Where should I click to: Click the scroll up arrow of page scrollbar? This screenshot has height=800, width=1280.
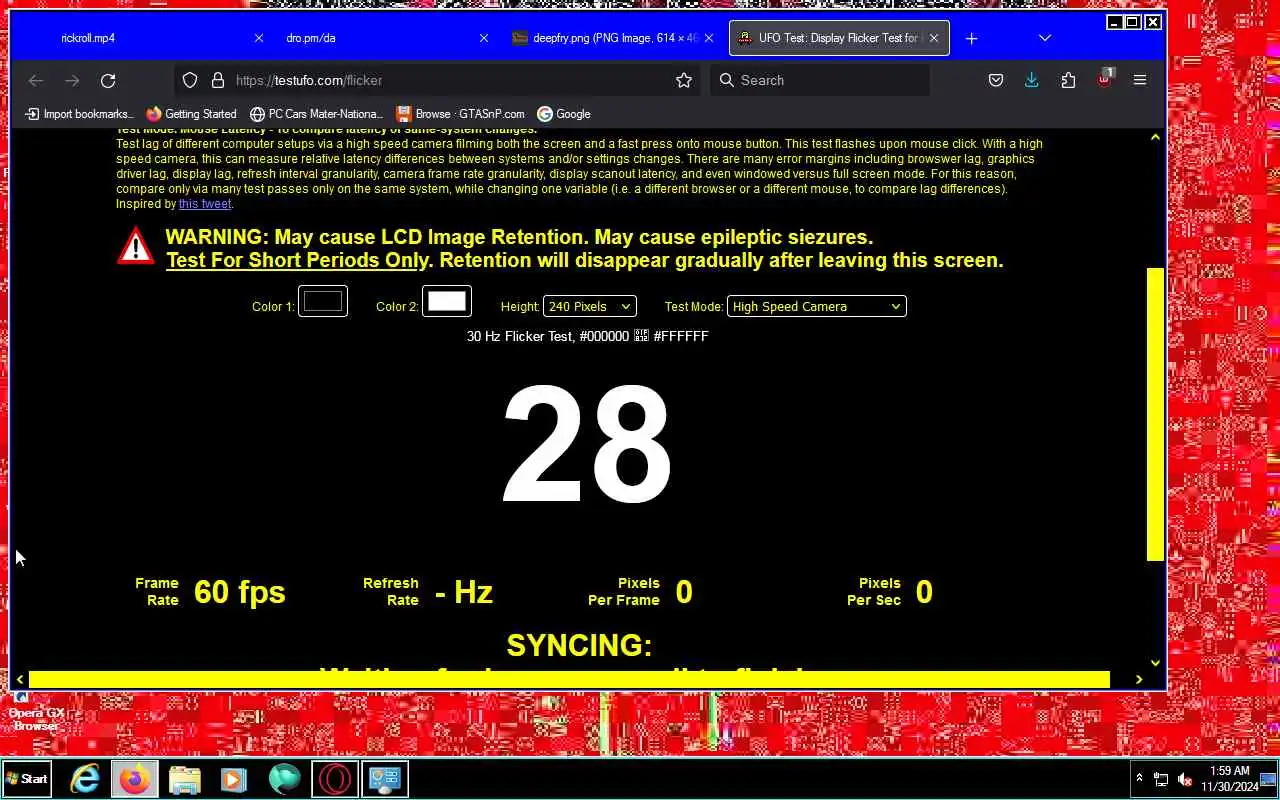coord(1155,137)
